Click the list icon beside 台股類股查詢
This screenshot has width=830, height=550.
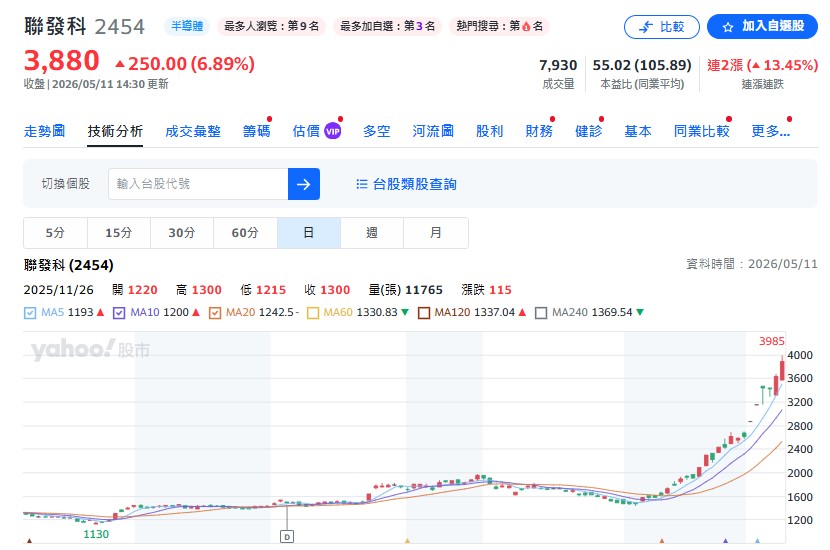[x=362, y=184]
